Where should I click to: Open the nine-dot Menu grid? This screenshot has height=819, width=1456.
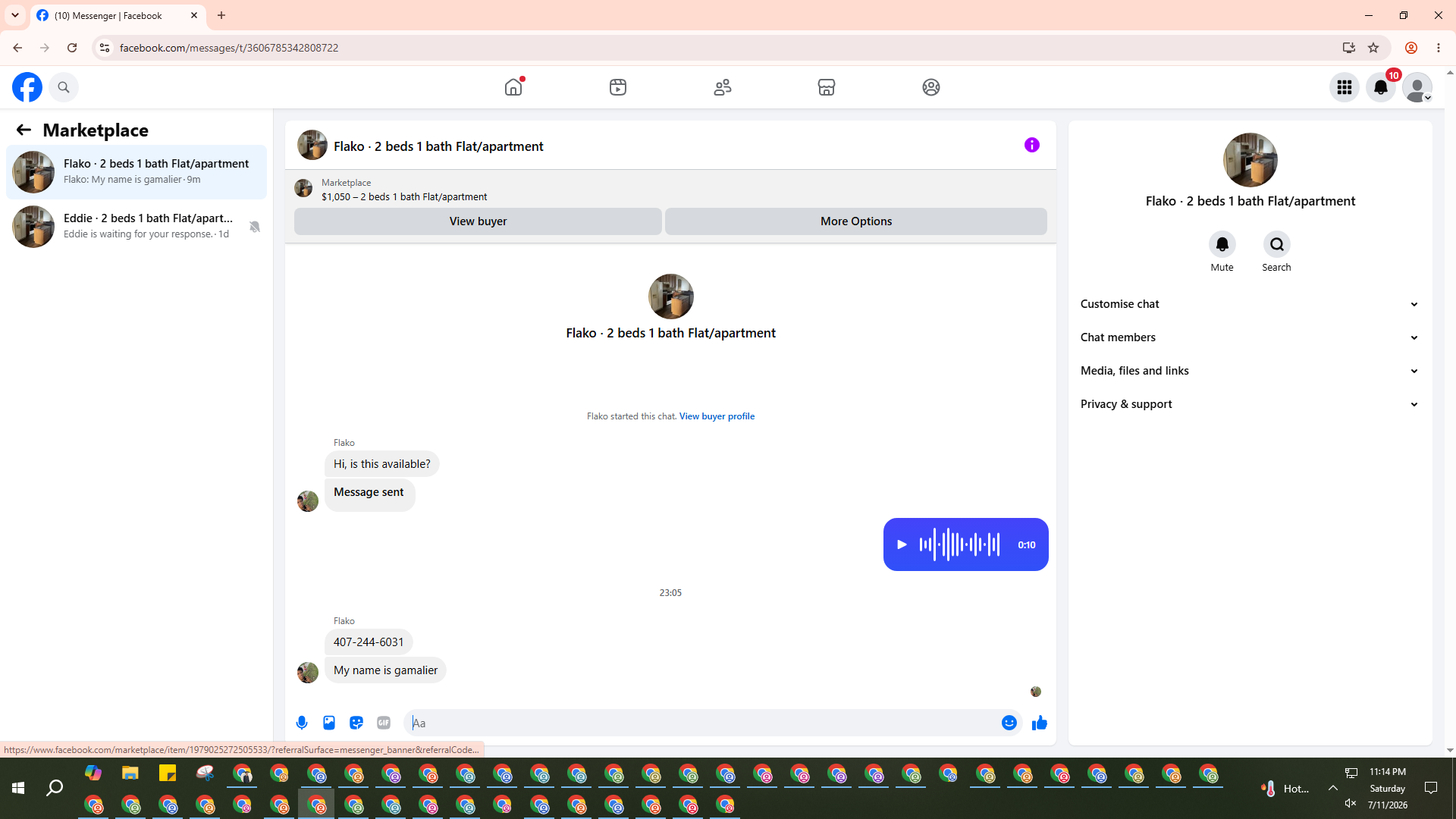pos(1345,87)
